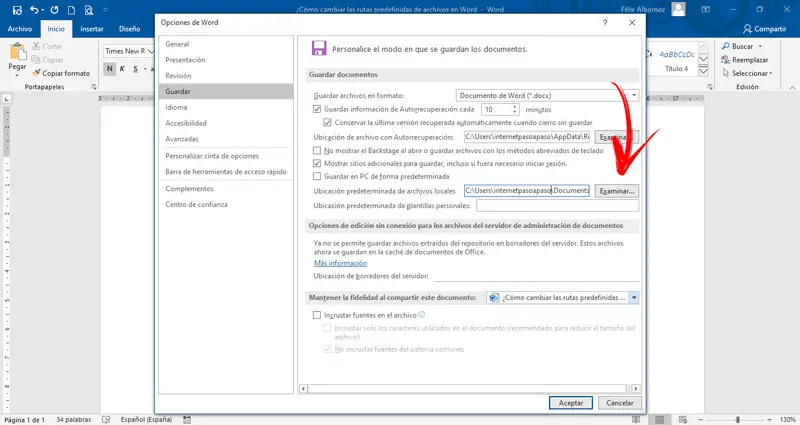Click the Undo arrow icon
The width and height of the screenshot is (800, 425).
[x=34, y=10]
